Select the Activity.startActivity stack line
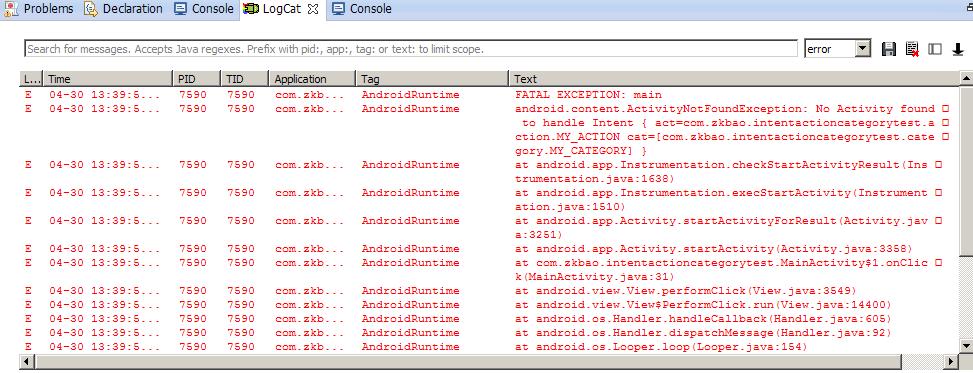The width and height of the screenshot is (973, 373). tap(489, 249)
